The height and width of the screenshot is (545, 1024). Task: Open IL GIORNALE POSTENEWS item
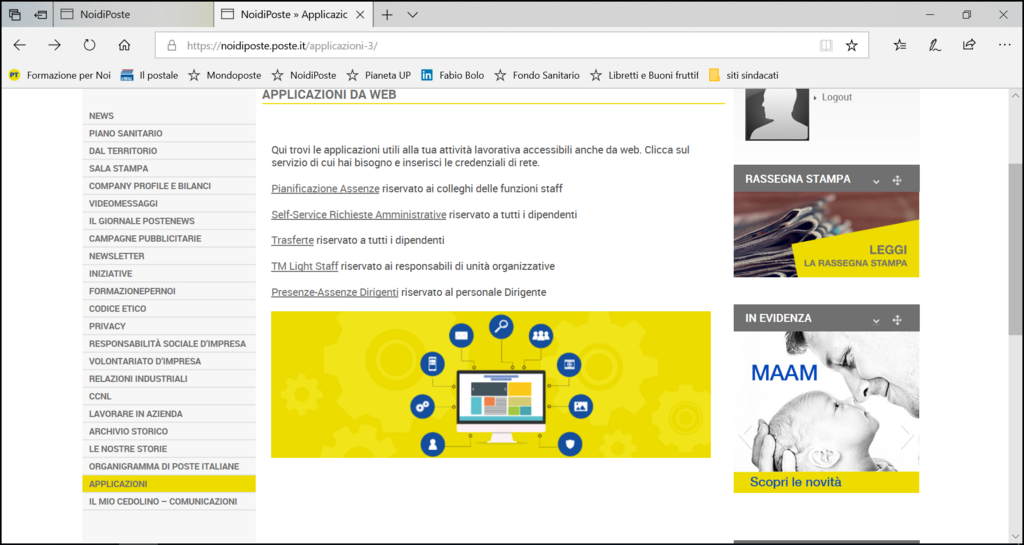168,221
